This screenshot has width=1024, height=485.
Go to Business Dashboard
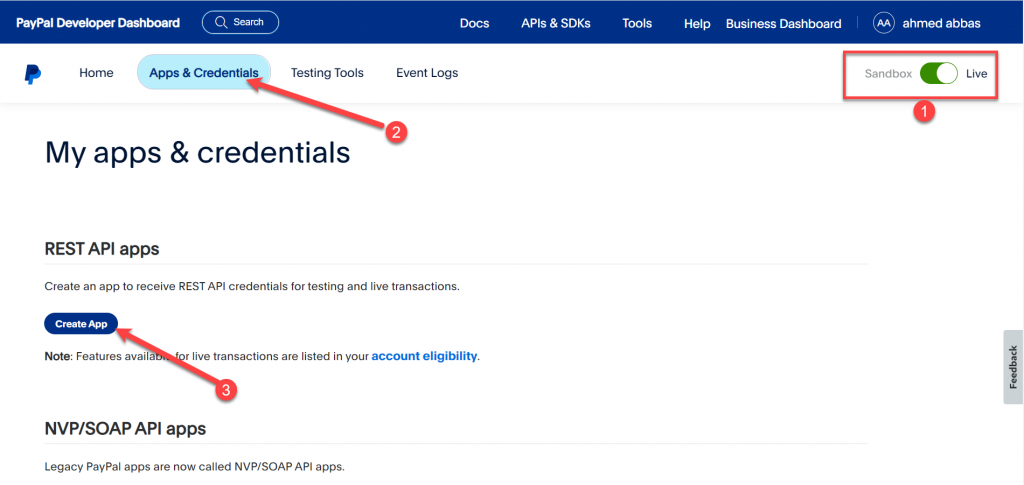click(784, 24)
